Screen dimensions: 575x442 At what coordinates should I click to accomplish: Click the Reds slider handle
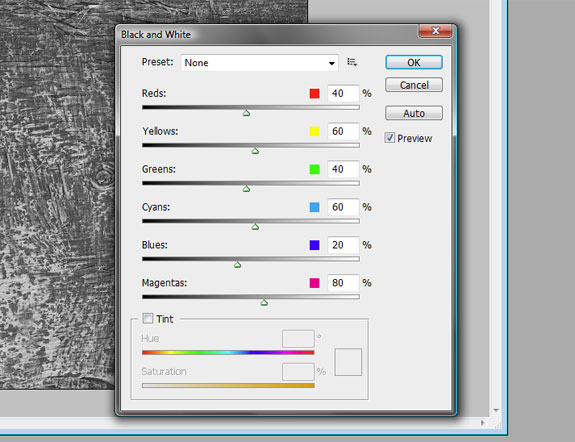click(x=246, y=113)
